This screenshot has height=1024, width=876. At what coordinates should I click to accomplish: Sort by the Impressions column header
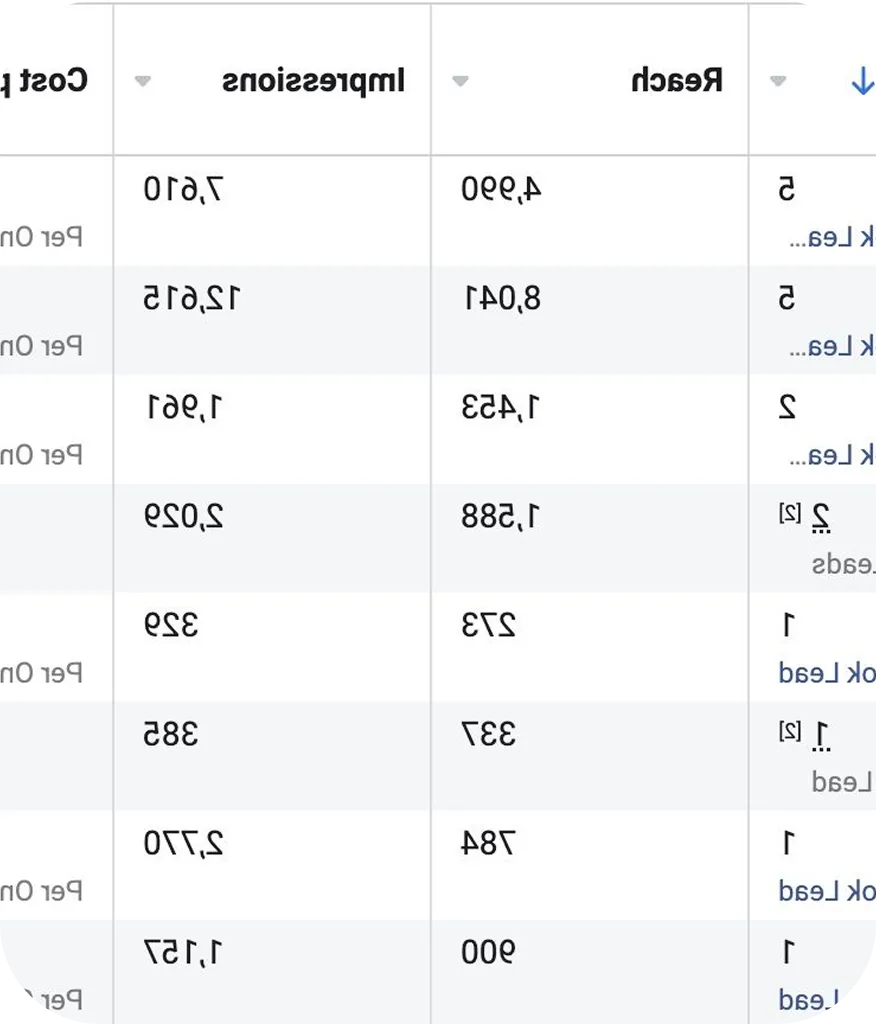[x=314, y=81]
